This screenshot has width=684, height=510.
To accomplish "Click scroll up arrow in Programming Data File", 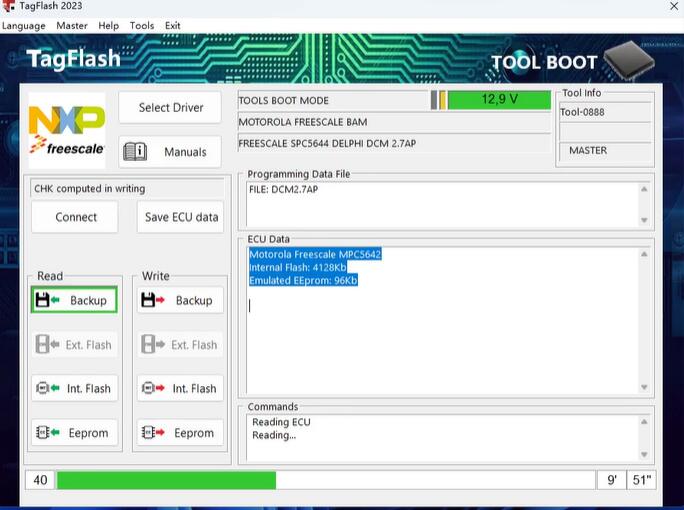I will tap(644, 189).
